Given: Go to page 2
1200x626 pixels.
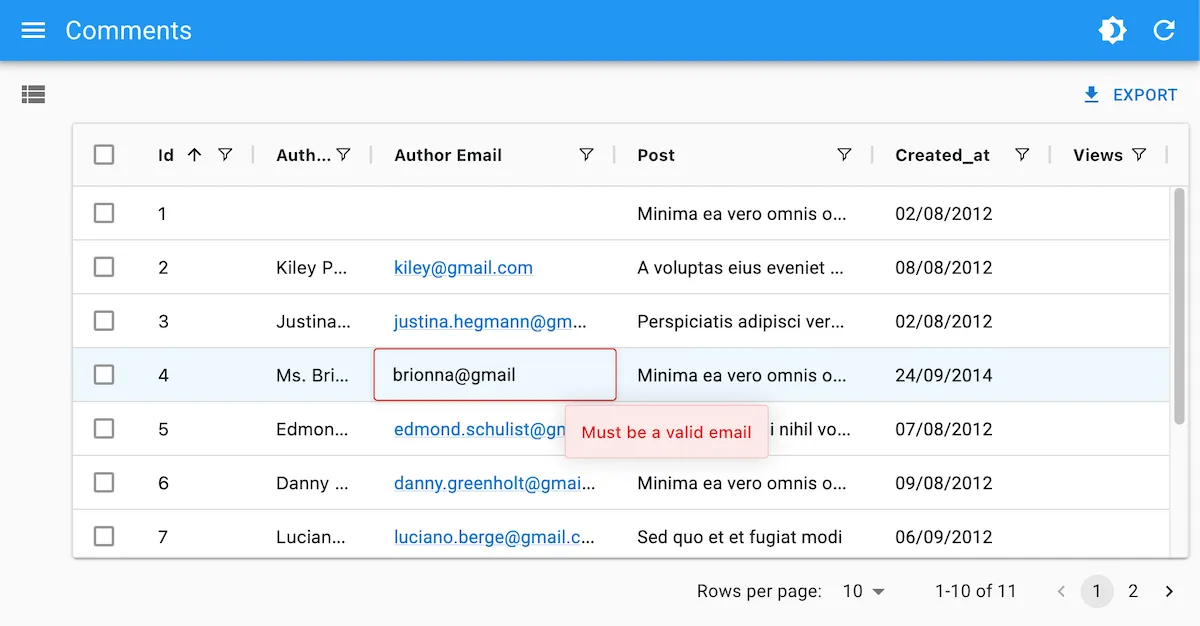Looking at the screenshot, I should [x=1133, y=591].
